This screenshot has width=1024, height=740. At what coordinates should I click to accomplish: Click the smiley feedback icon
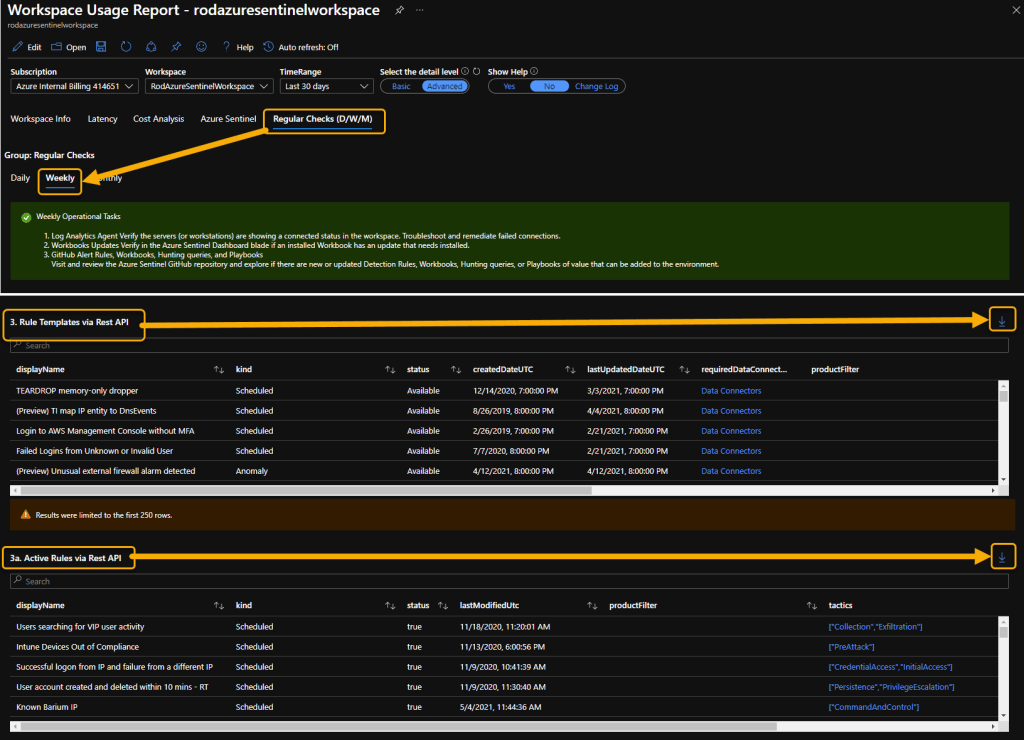click(201, 46)
